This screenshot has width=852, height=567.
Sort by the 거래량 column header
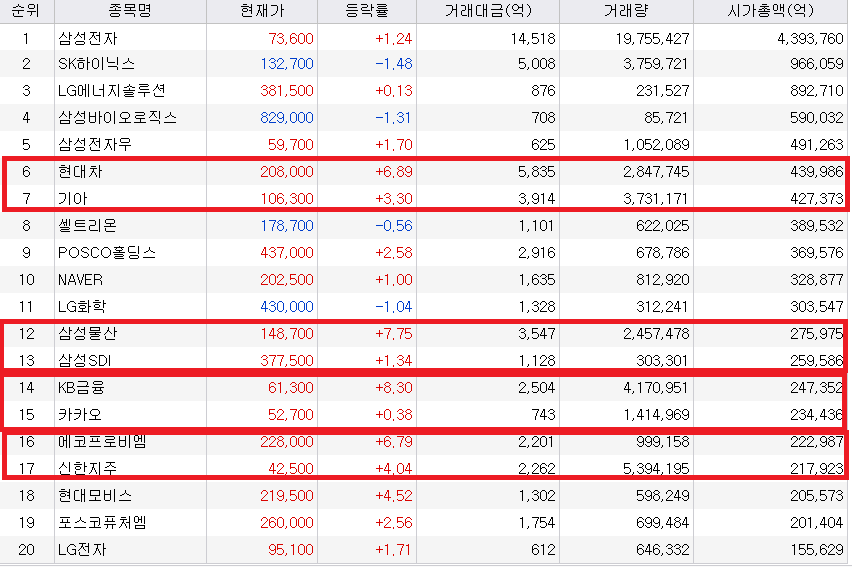(x=627, y=10)
